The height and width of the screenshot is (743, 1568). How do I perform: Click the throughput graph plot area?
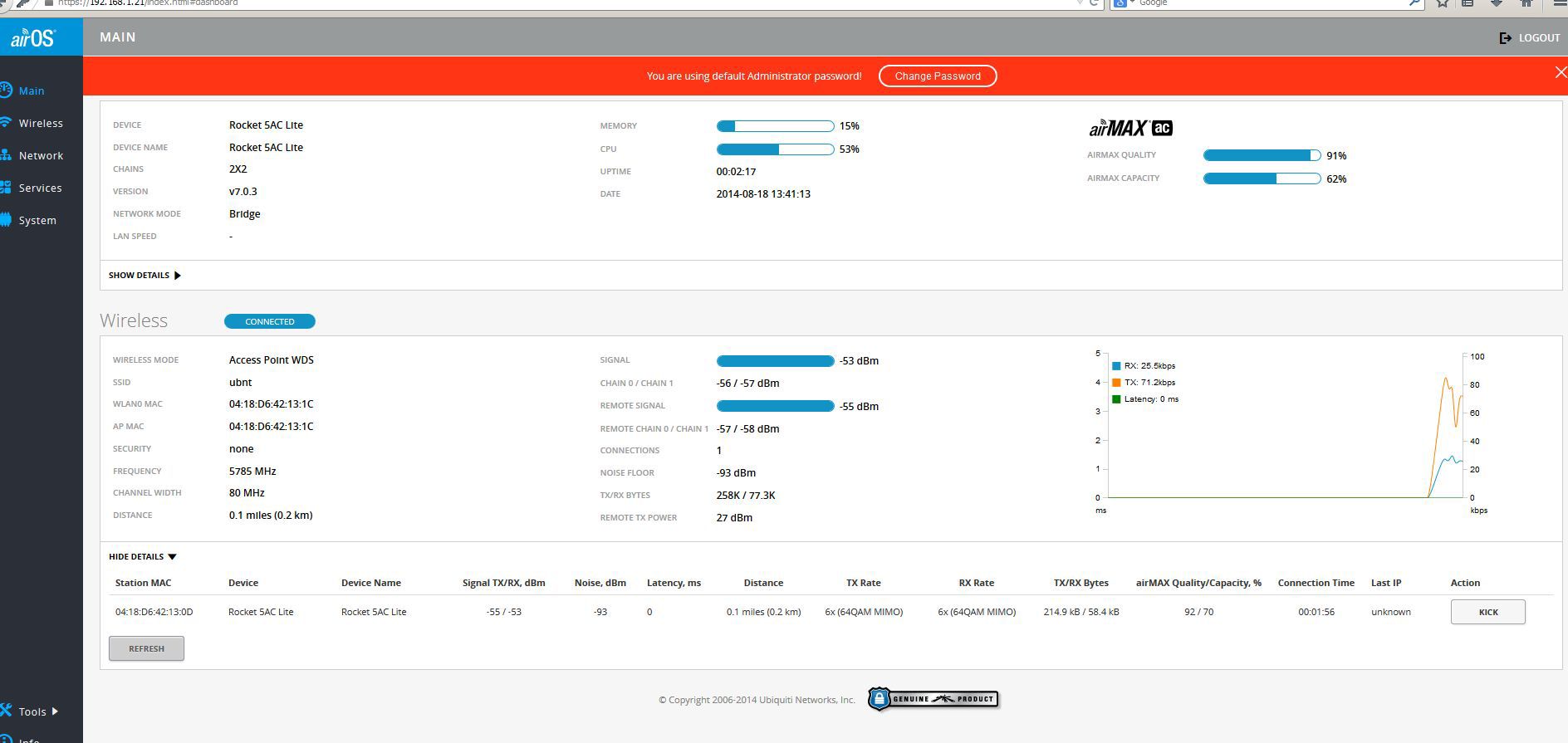pyautogui.click(x=1285, y=426)
